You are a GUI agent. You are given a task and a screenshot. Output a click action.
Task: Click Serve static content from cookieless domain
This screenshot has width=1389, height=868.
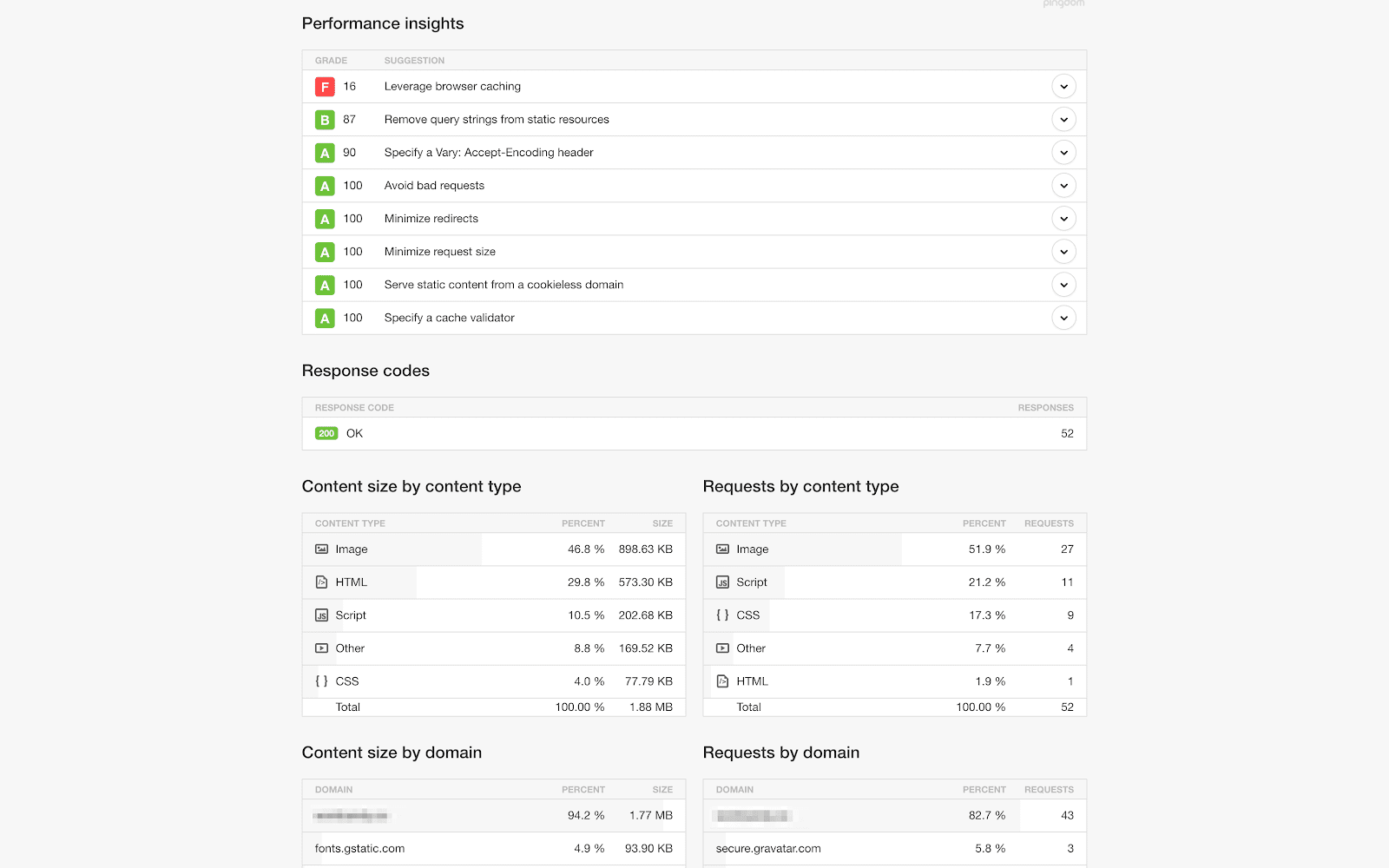504,285
